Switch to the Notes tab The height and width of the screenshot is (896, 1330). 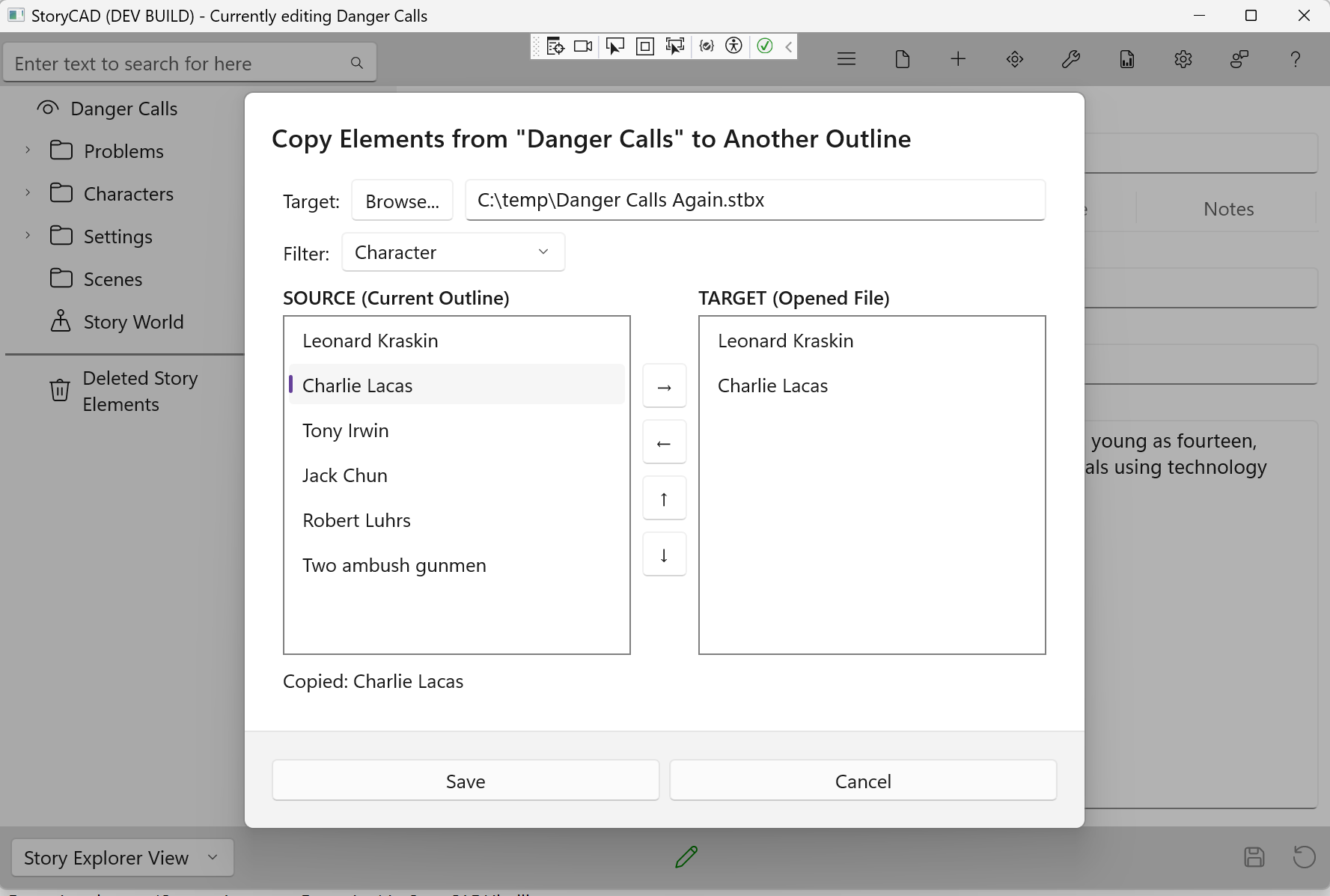coord(1227,209)
